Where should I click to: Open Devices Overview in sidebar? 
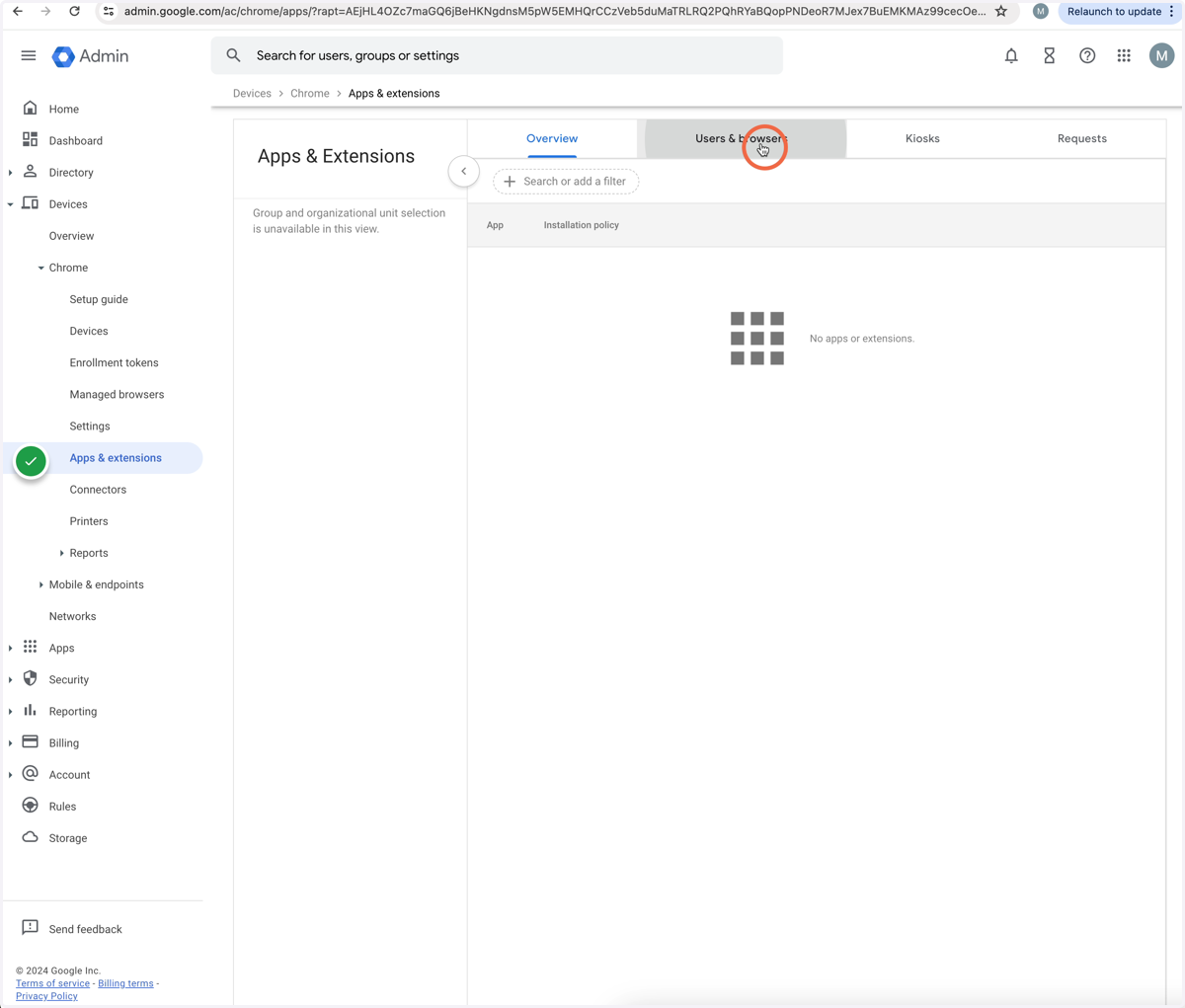71,236
